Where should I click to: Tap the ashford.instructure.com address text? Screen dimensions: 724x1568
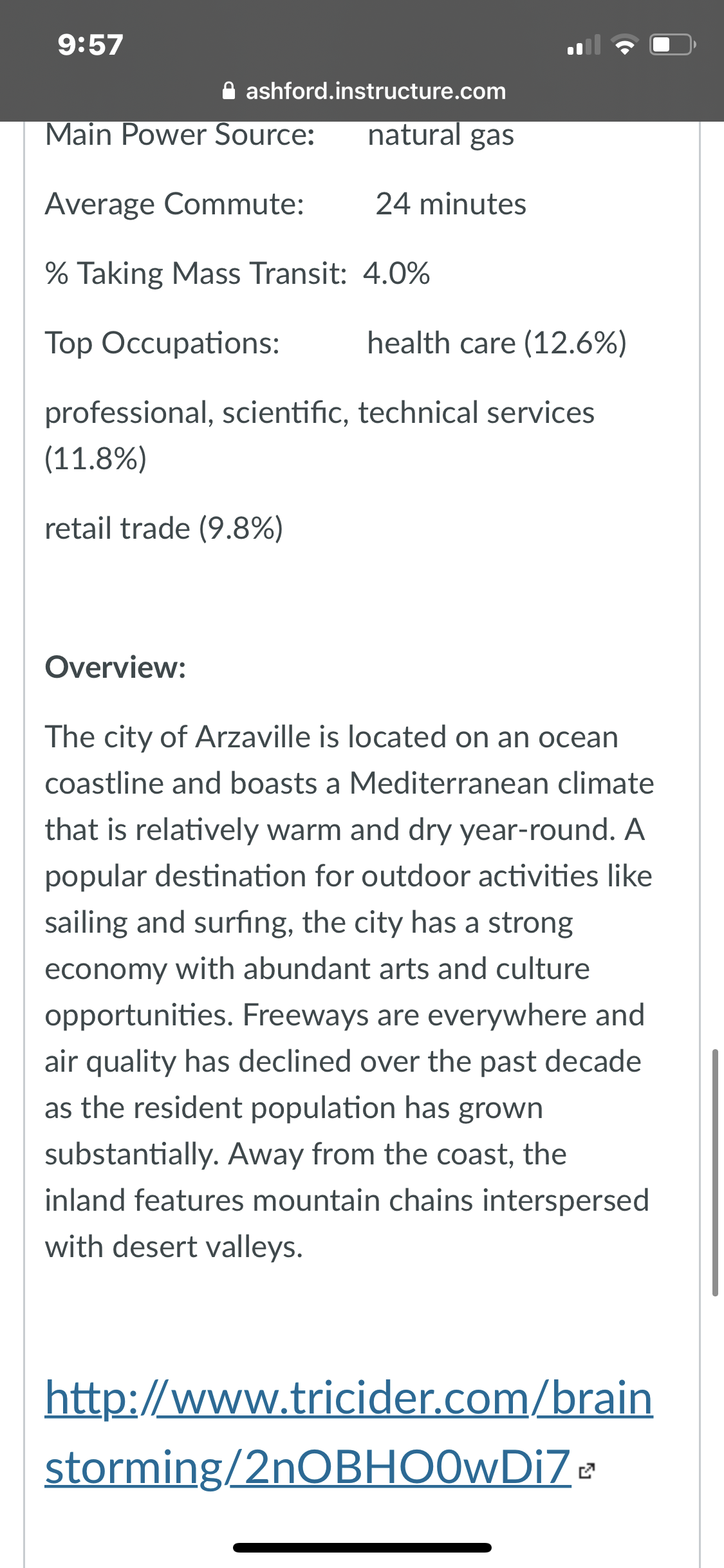coord(376,91)
